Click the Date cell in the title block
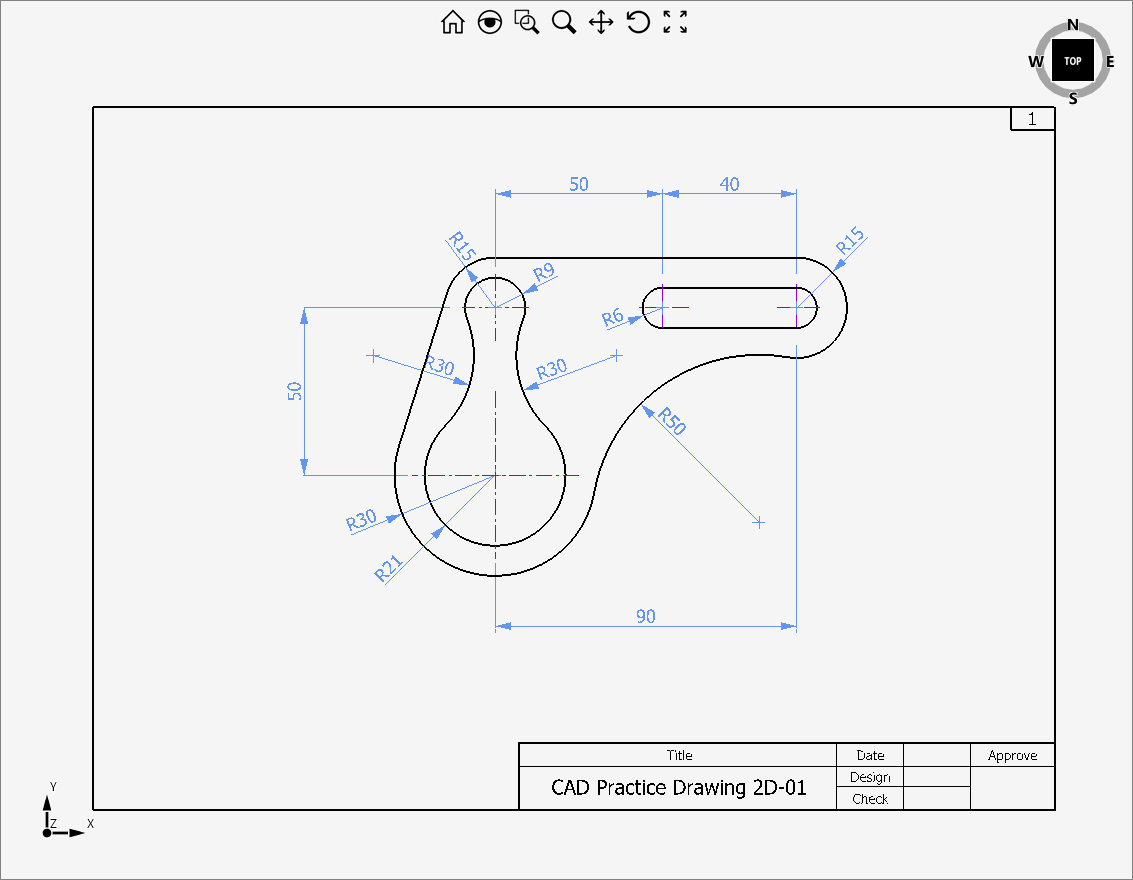 (x=869, y=755)
